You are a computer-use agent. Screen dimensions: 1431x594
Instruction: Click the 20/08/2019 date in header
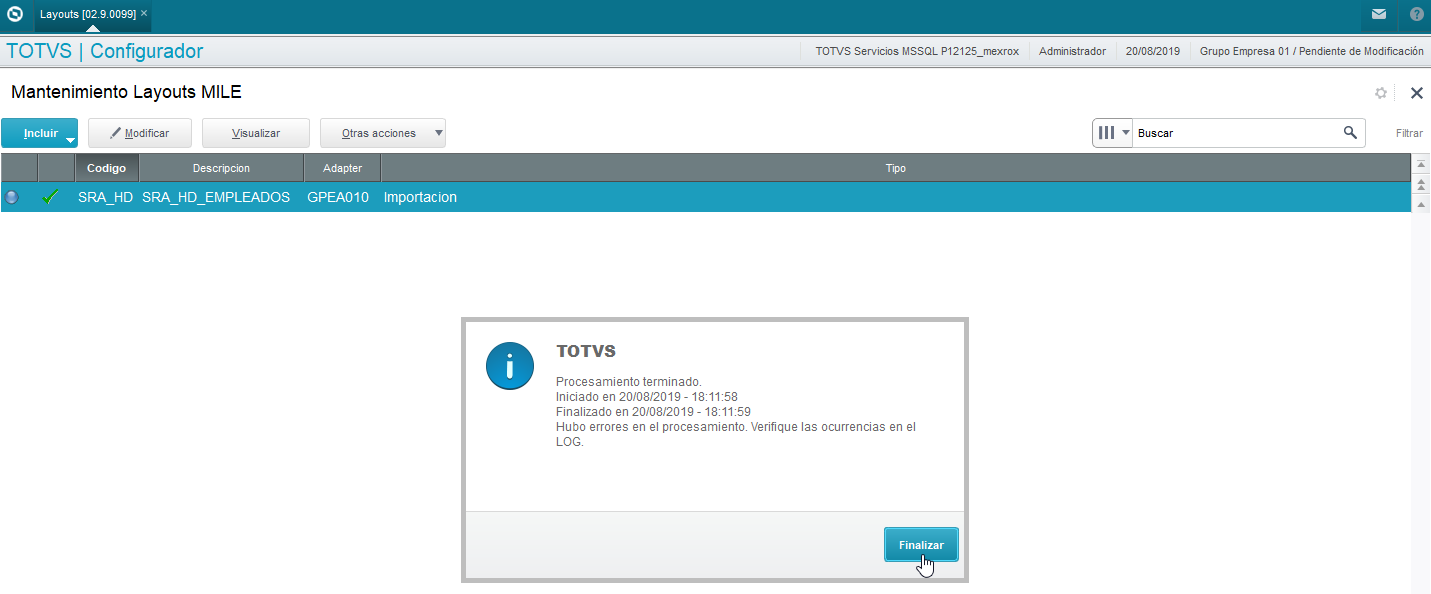click(1153, 51)
